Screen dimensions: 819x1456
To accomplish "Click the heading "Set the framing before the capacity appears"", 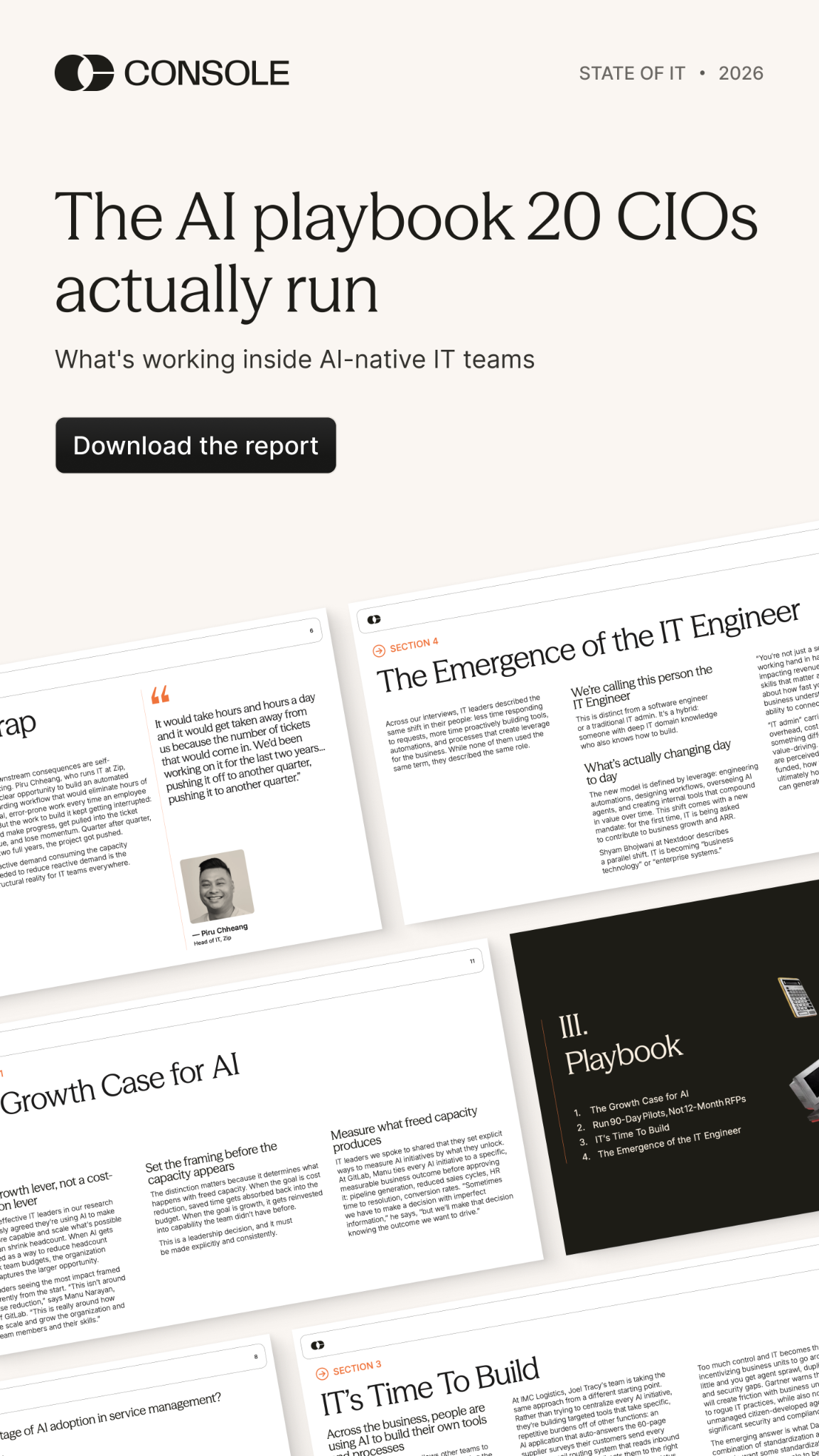I will (211, 1162).
